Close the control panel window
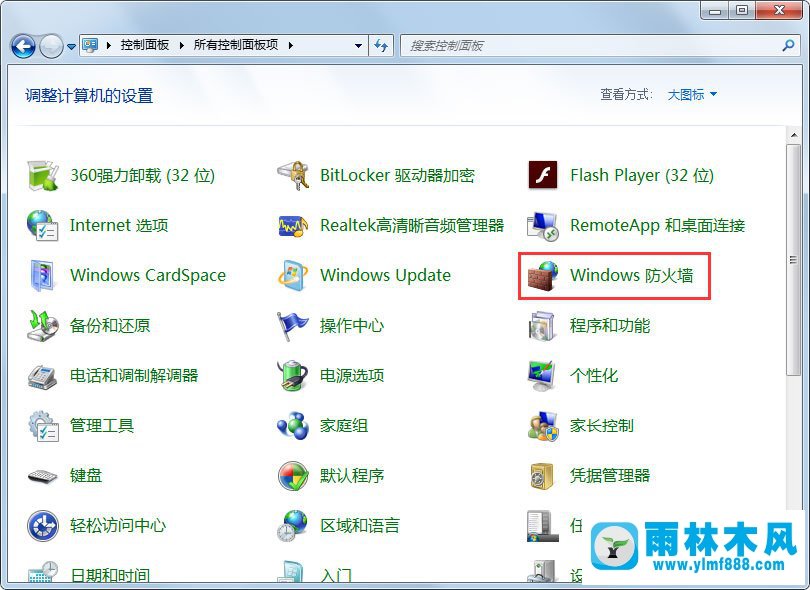 click(x=780, y=10)
